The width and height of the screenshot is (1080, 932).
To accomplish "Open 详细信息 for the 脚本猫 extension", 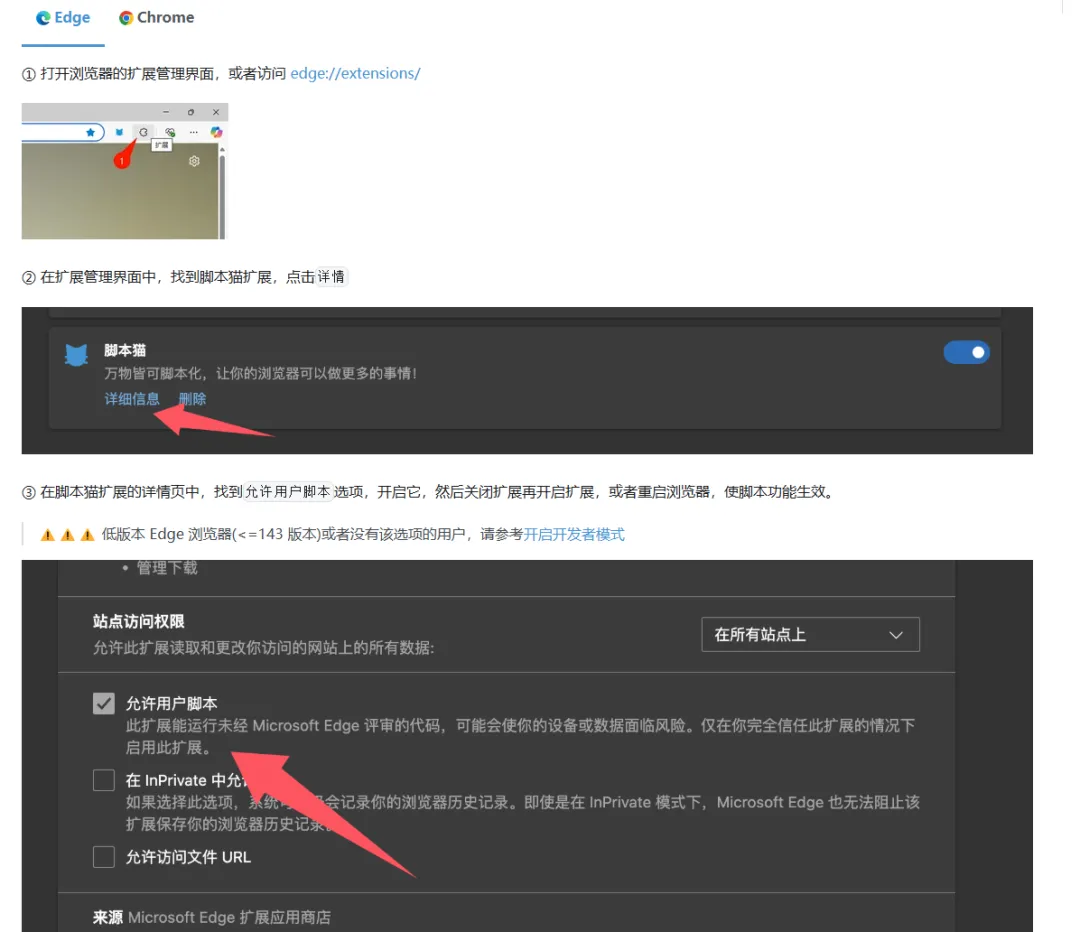I will pos(132,399).
